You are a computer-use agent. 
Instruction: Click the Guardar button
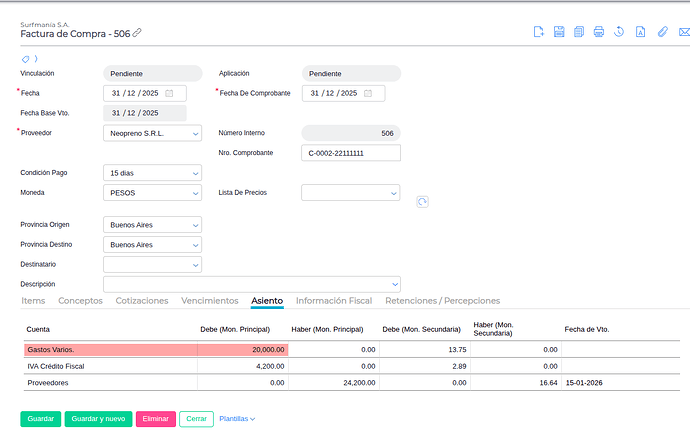coord(40,419)
